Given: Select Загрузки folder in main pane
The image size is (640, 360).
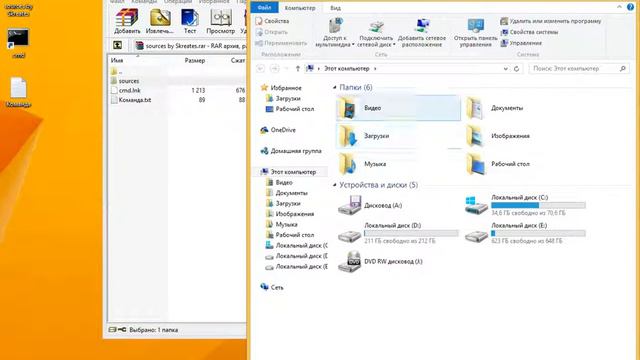Looking at the screenshot, I should point(398,136).
